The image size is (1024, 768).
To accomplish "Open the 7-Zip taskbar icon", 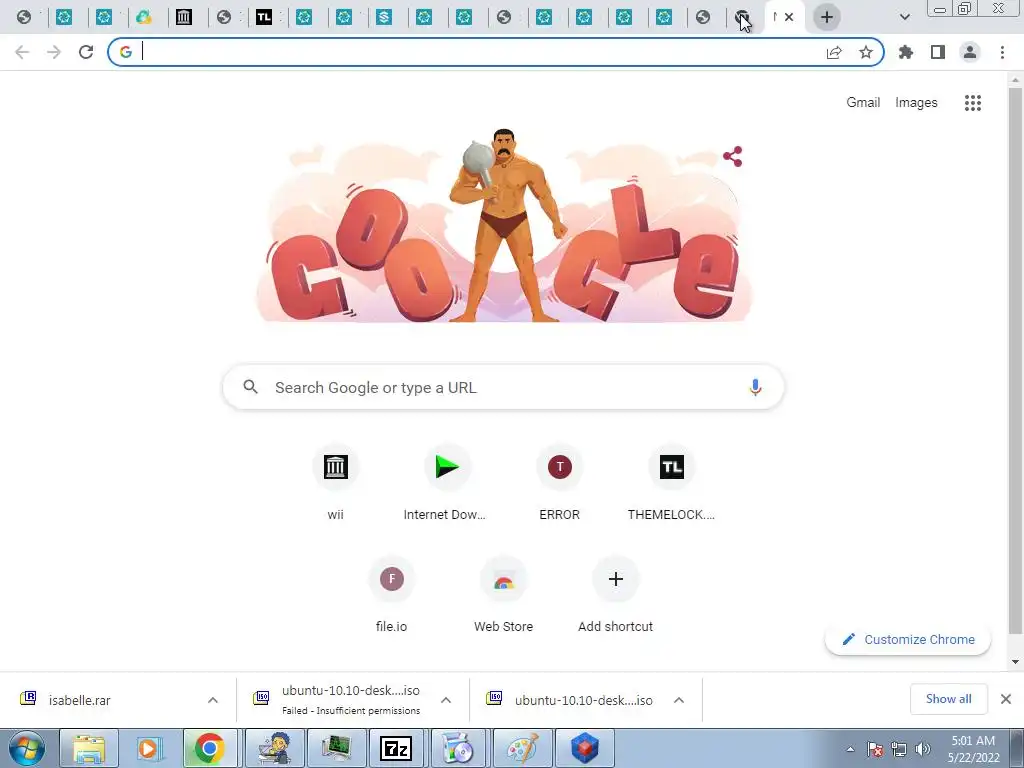I will click(x=396, y=748).
